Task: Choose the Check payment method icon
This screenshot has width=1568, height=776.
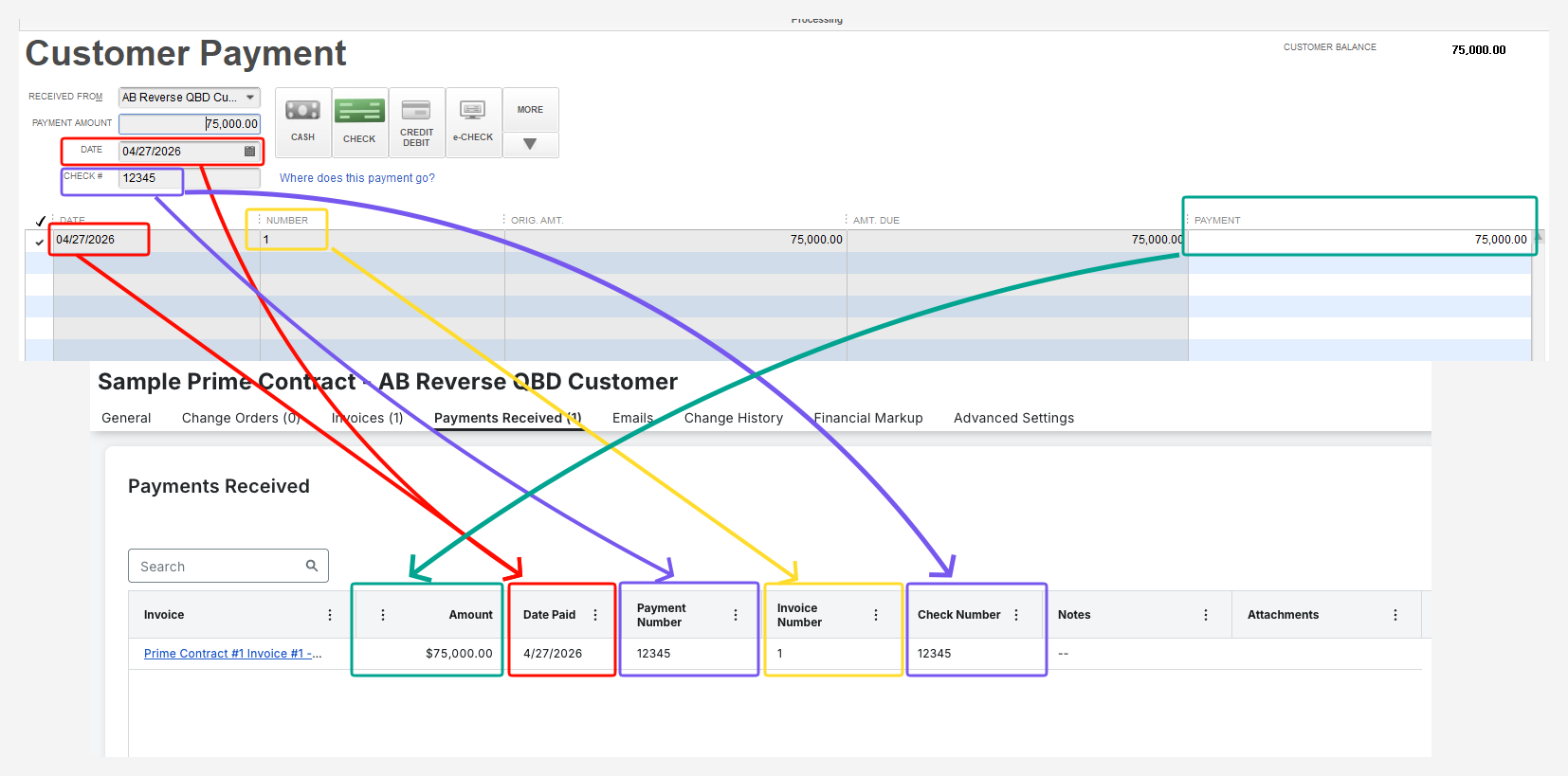Action: pyautogui.click(x=360, y=122)
